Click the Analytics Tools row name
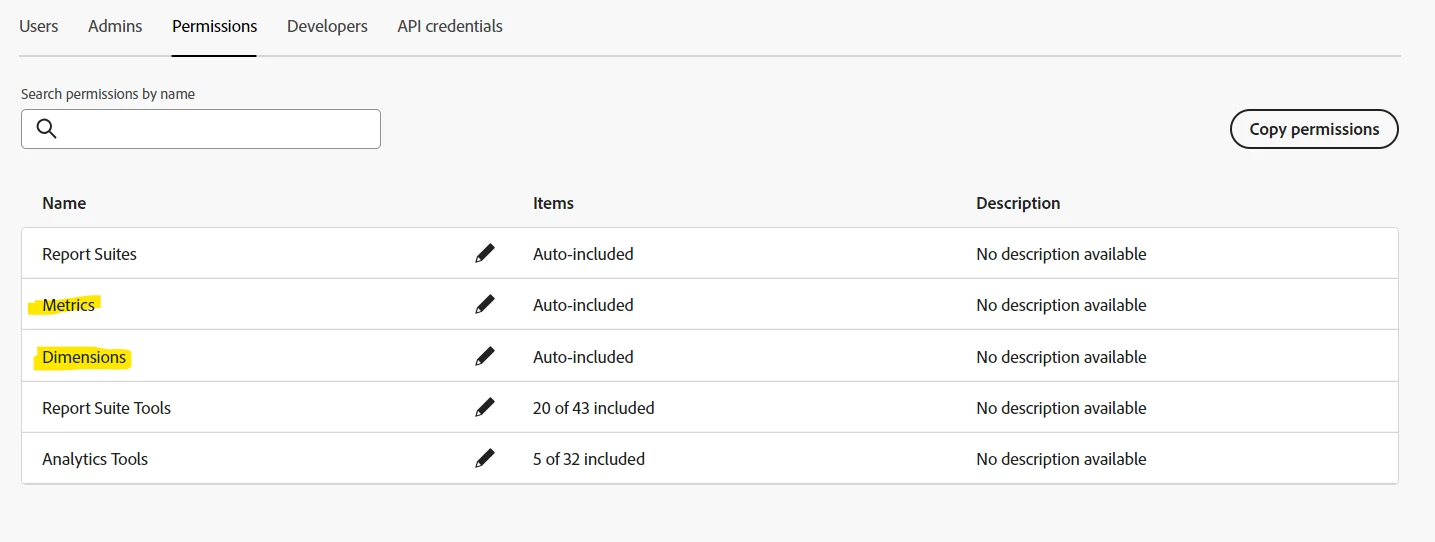 coord(95,459)
